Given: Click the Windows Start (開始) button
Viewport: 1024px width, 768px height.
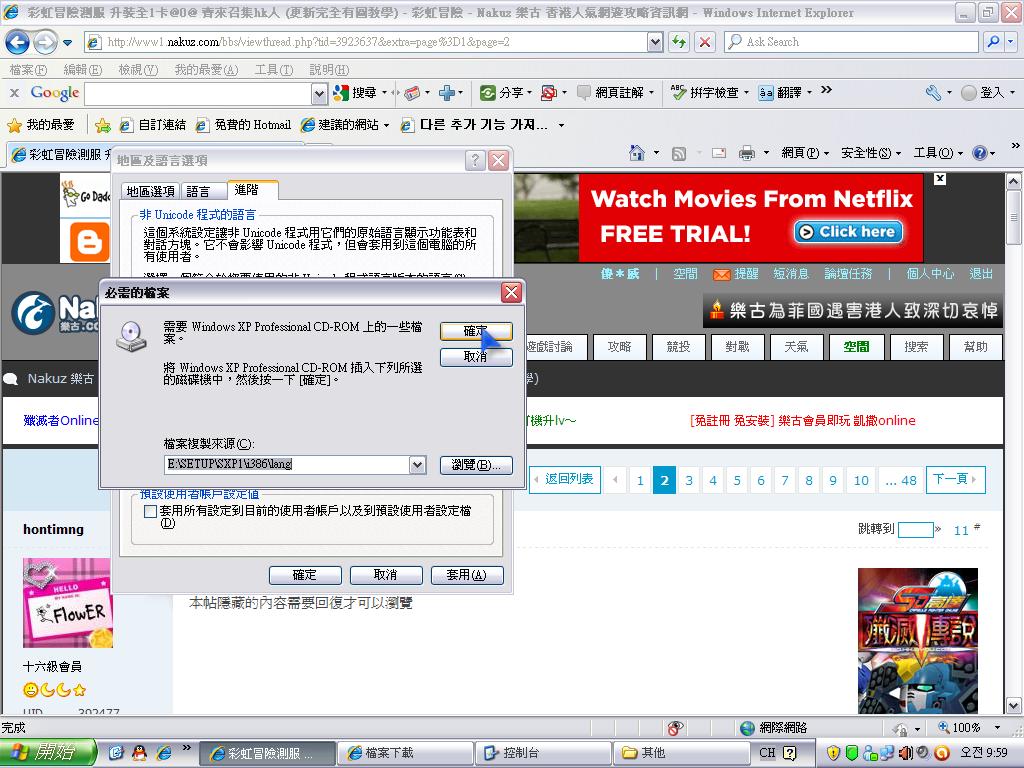Looking at the screenshot, I should 48,753.
